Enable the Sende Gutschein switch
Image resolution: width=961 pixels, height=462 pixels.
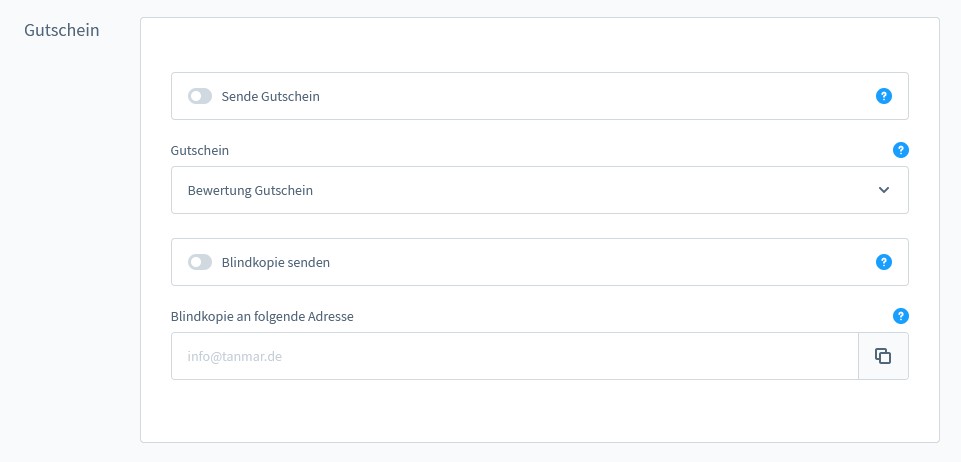[200, 96]
